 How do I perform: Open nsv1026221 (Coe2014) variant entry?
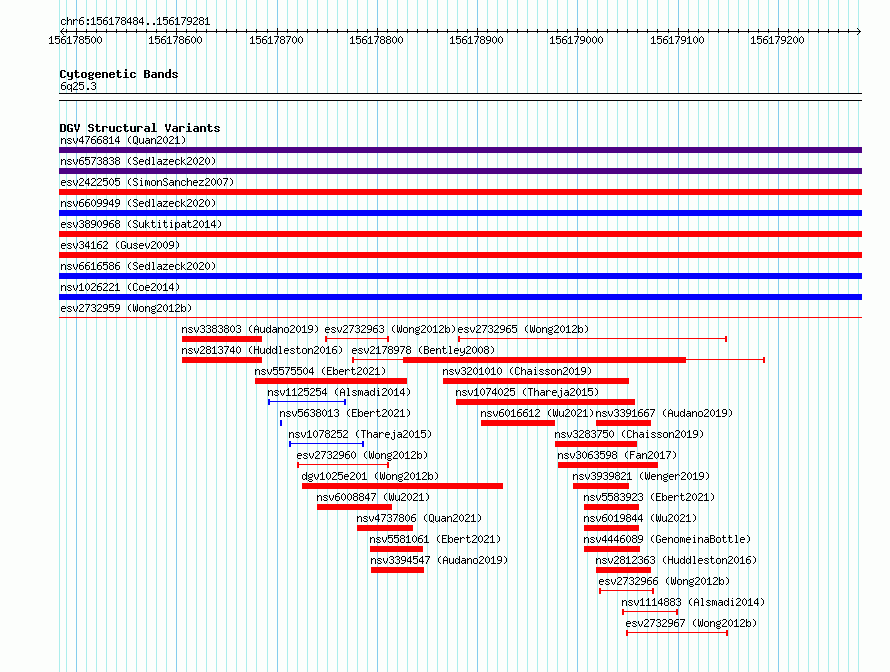tap(120, 287)
